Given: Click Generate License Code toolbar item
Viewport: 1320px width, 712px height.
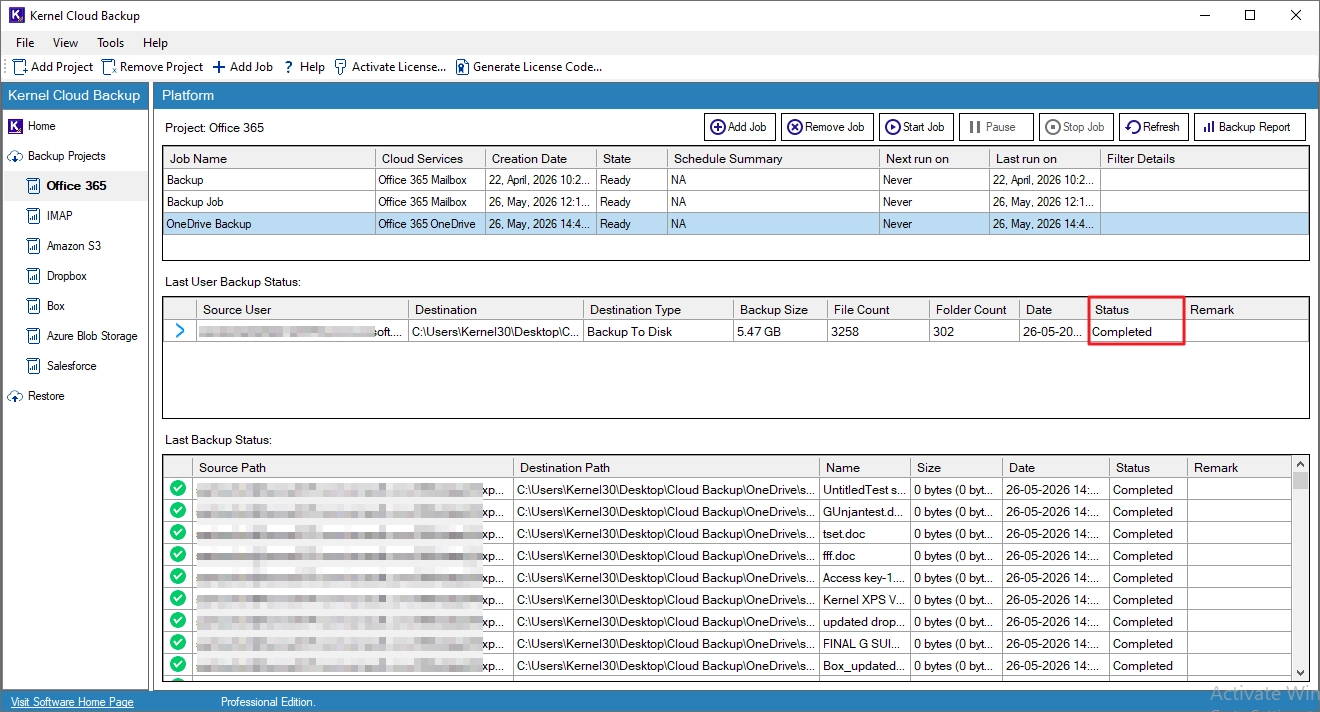Looking at the screenshot, I should pyautogui.click(x=528, y=67).
